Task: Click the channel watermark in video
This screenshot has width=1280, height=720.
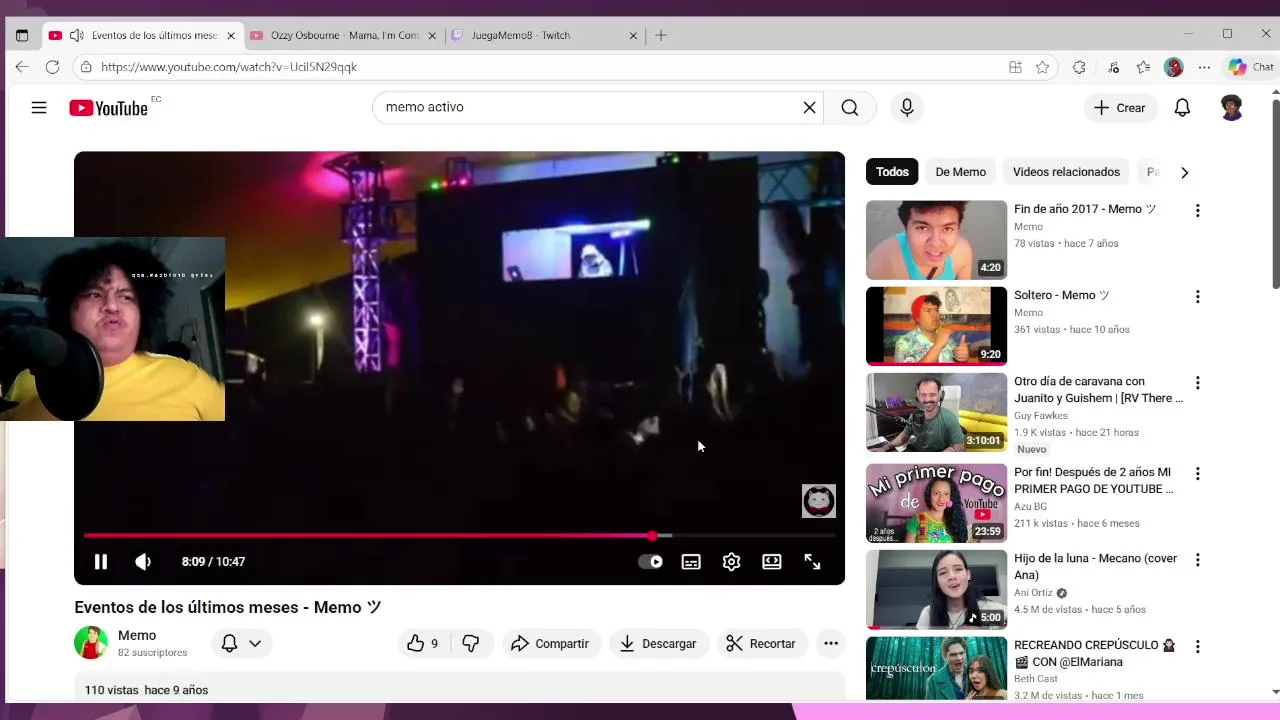Action: coord(818,501)
